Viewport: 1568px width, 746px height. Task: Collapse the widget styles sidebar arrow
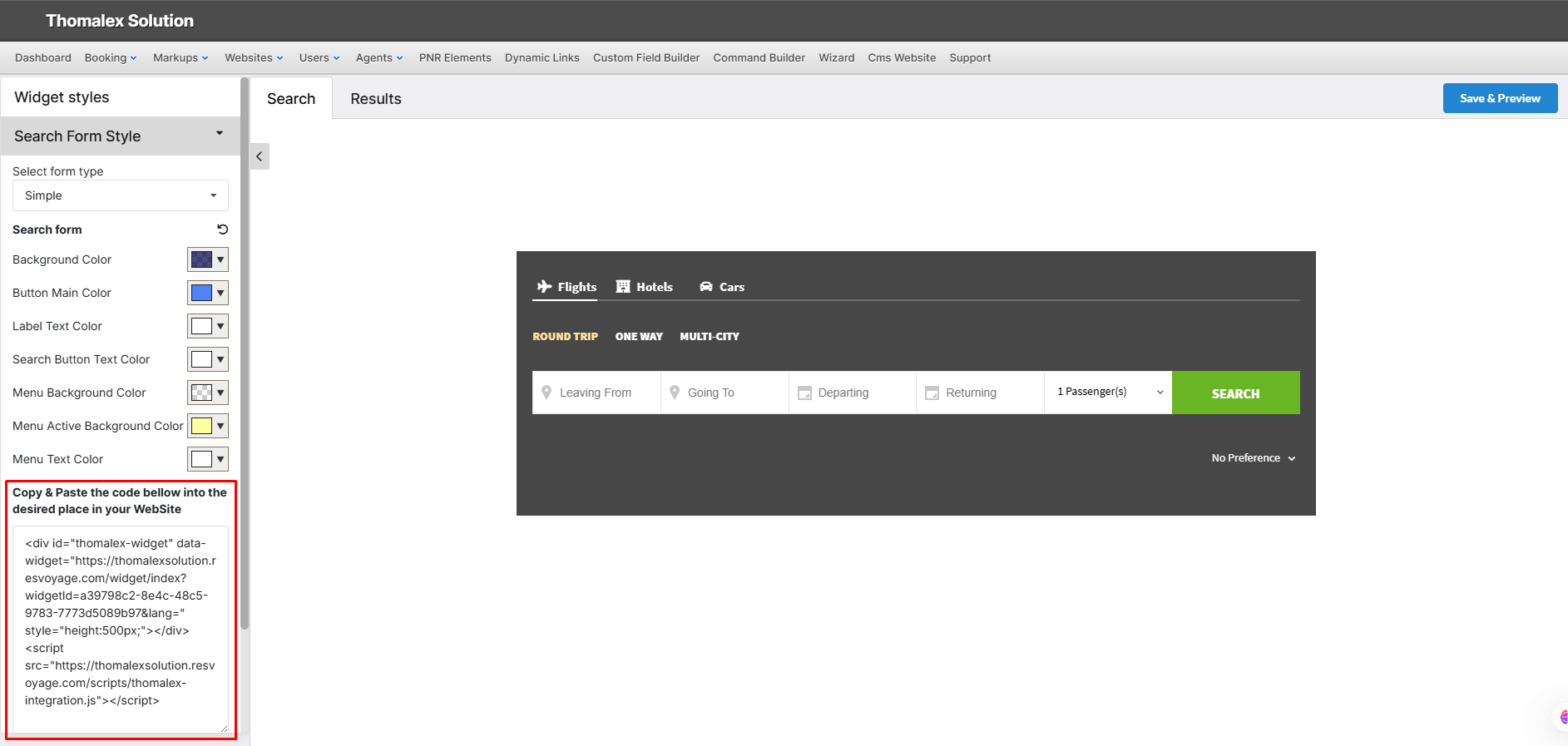pyautogui.click(x=260, y=156)
